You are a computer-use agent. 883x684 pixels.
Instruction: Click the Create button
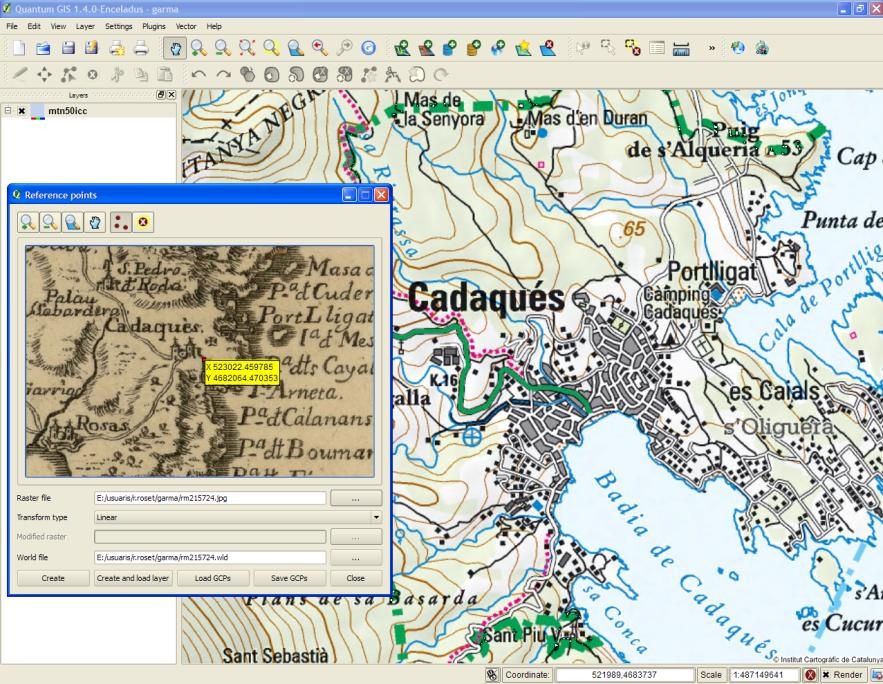pyautogui.click(x=53, y=578)
